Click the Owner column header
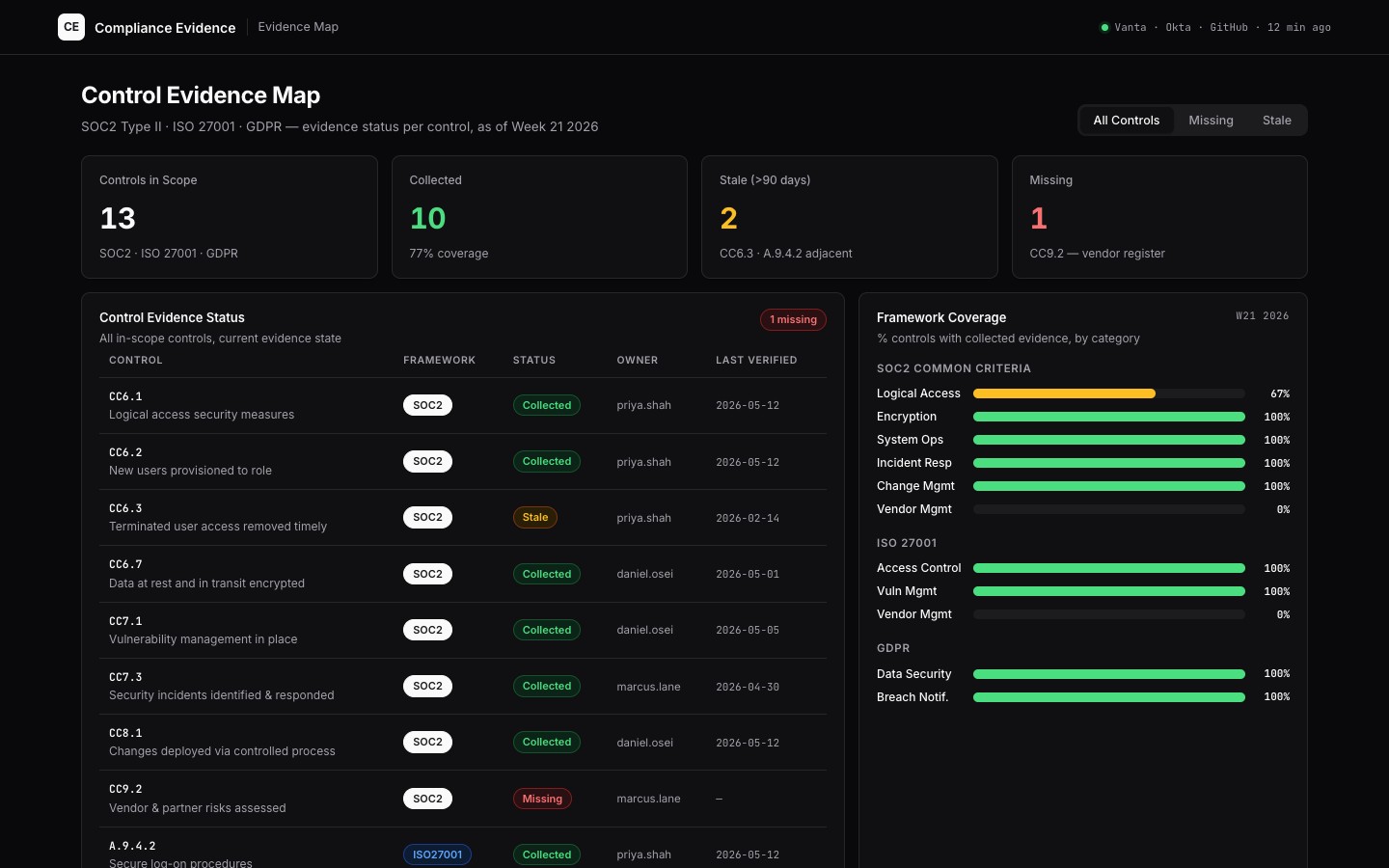This screenshot has width=1389, height=868. point(637,360)
